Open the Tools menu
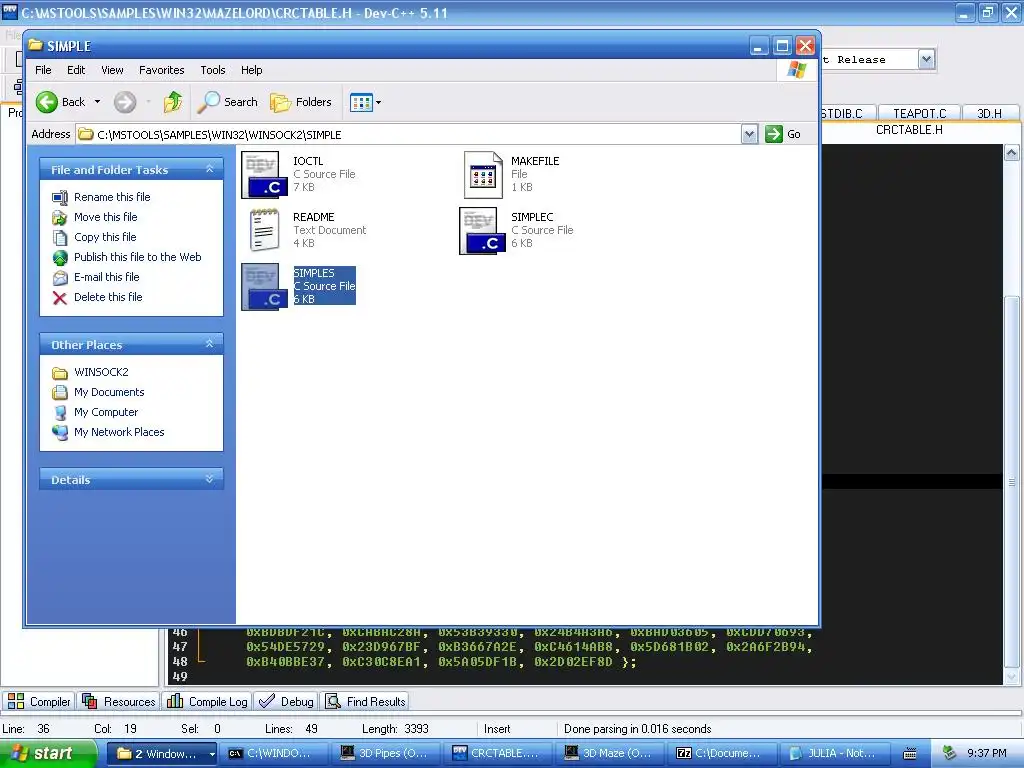This screenshot has height=768, width=1024. click(212, 70)
